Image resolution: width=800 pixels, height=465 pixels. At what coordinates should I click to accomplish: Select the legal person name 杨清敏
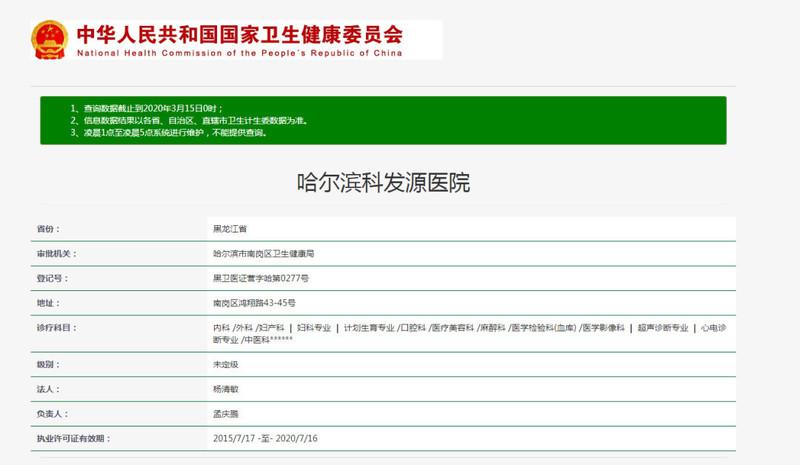(225, 389)
